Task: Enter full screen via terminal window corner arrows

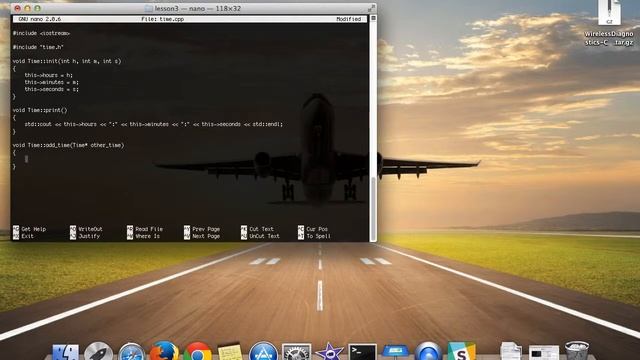Action: [371, 8]
